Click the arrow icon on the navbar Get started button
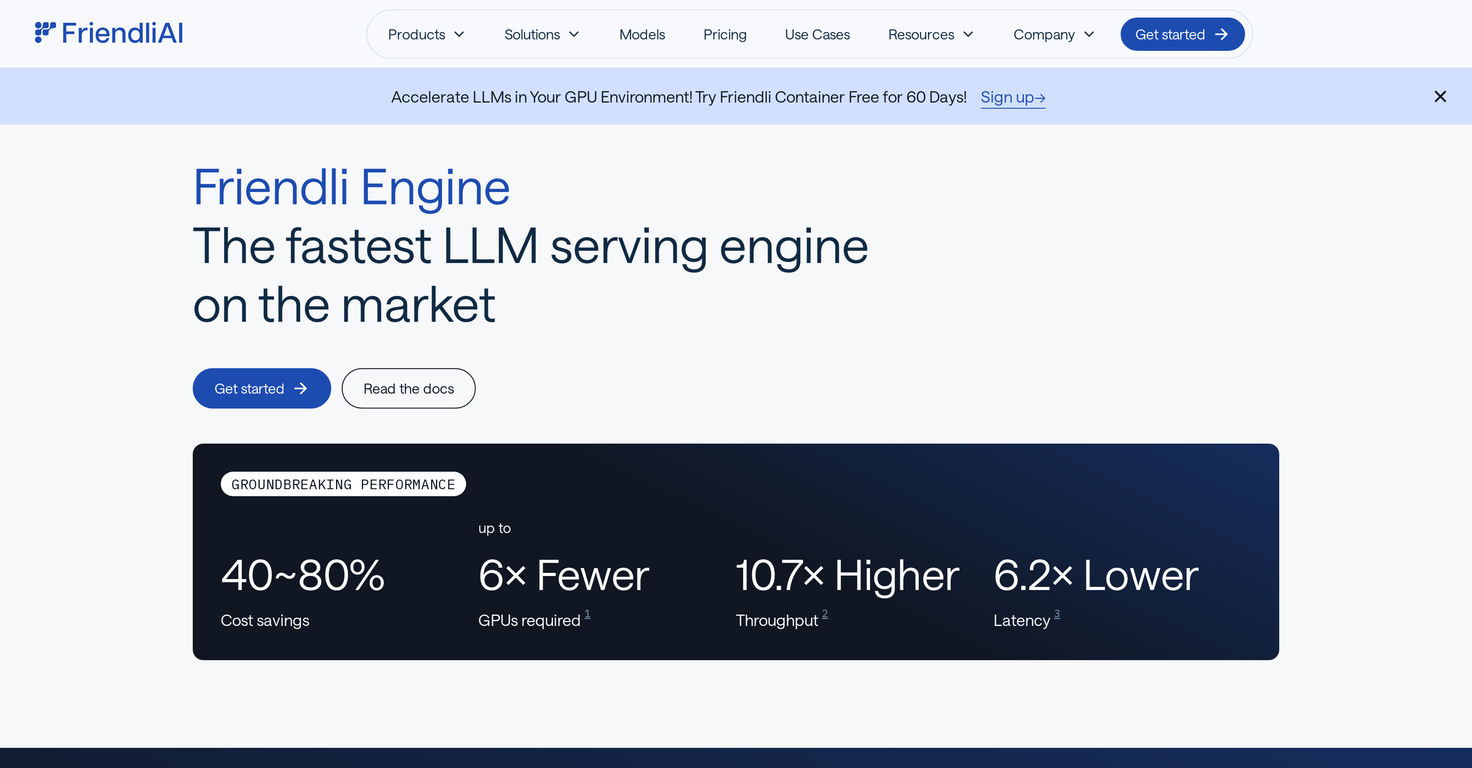Image resolution: width=1472 pixels, height=768 pixels. (1222, 33)
